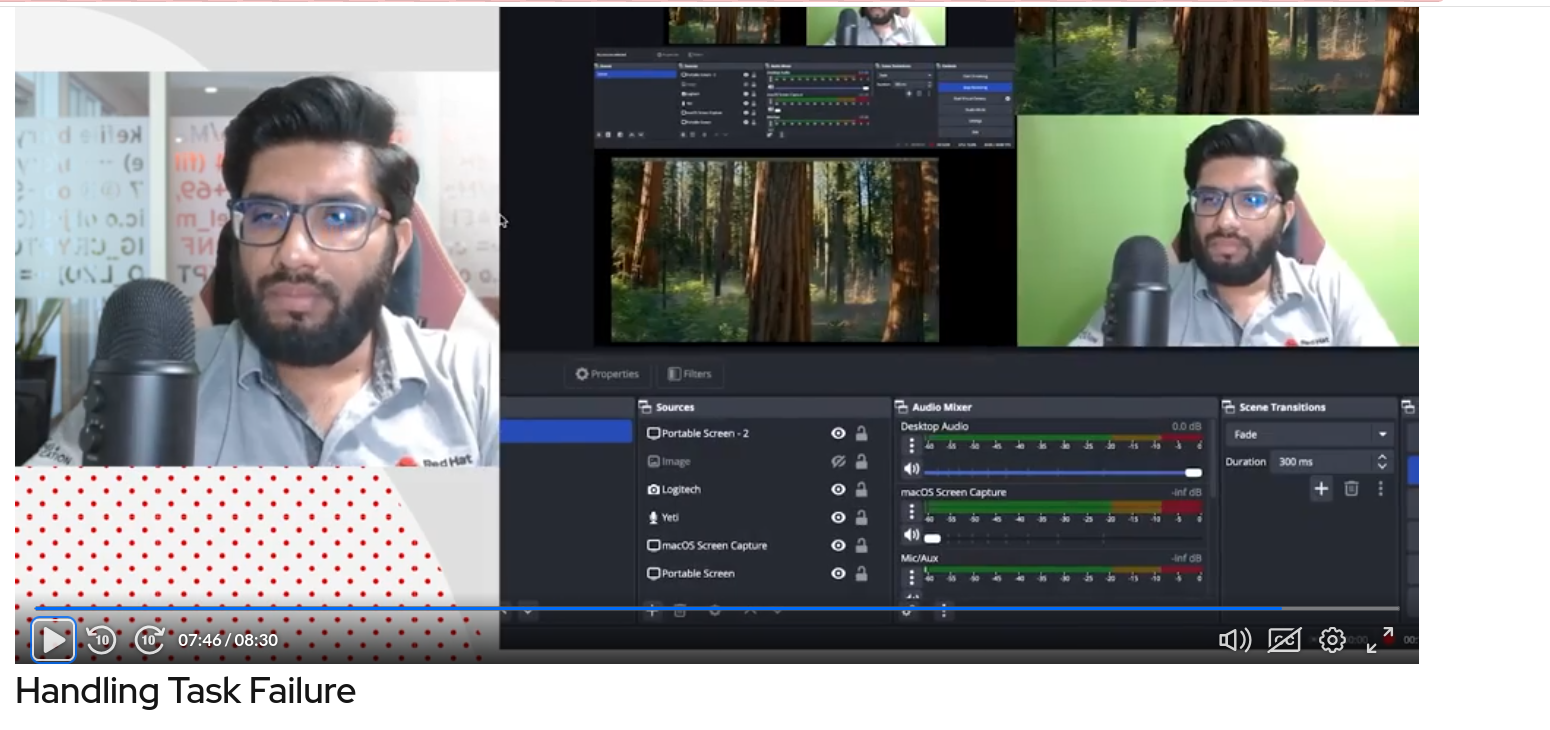Image resolution: width=1550 pixels, height=730 pixels.
Task: Adjust the macOS Screen Capture volume slider
Action: pyautogui.click(x=1063, y=538)
